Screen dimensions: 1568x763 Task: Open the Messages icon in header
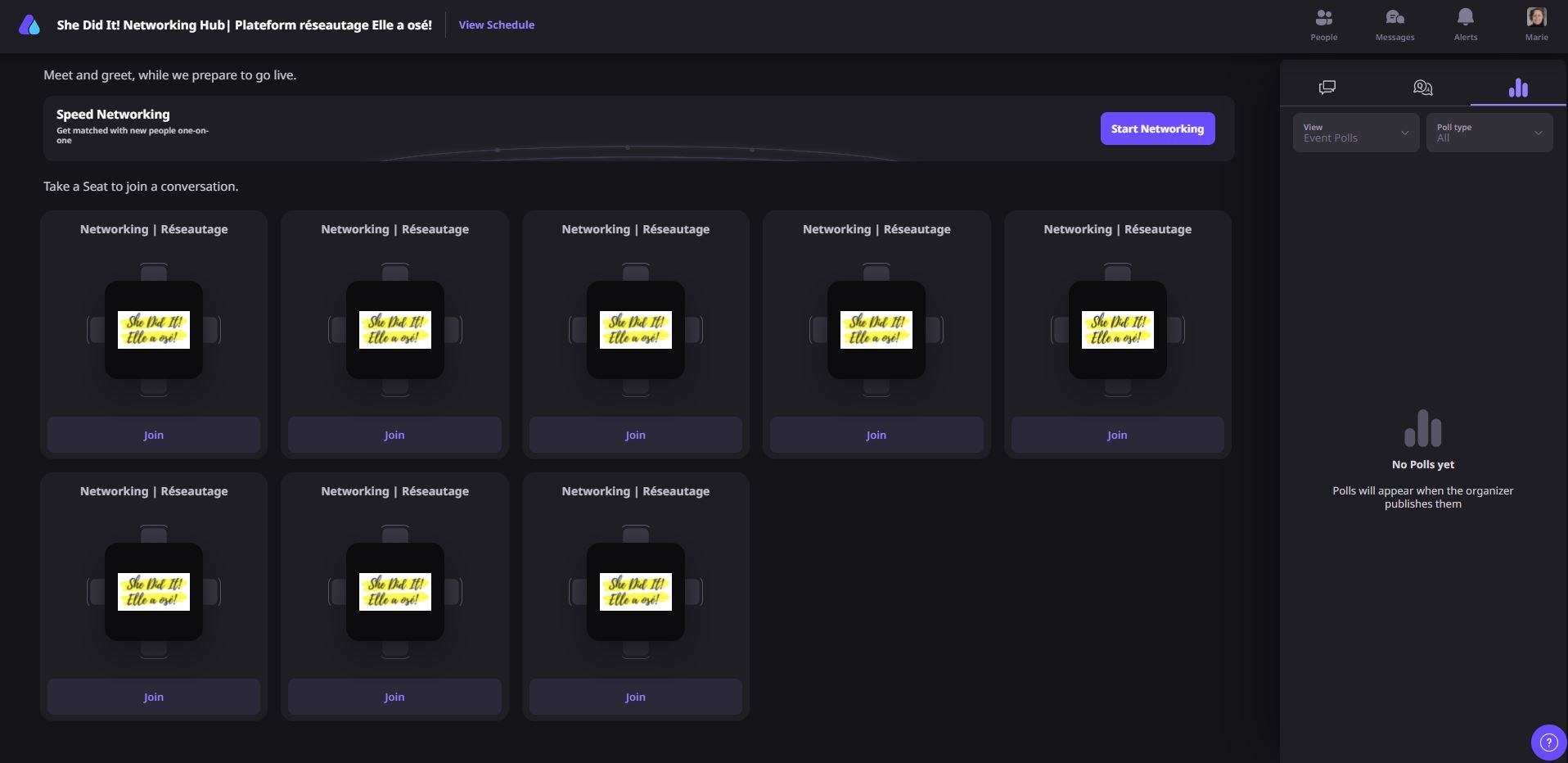click(x=1395, y=24)
